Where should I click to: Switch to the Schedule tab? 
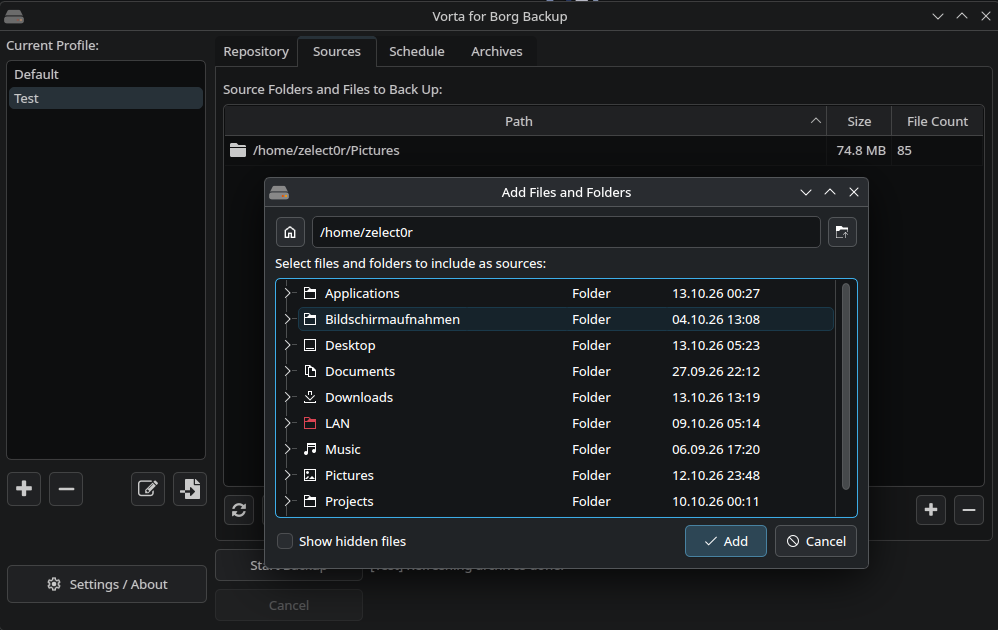coord(417,52)
